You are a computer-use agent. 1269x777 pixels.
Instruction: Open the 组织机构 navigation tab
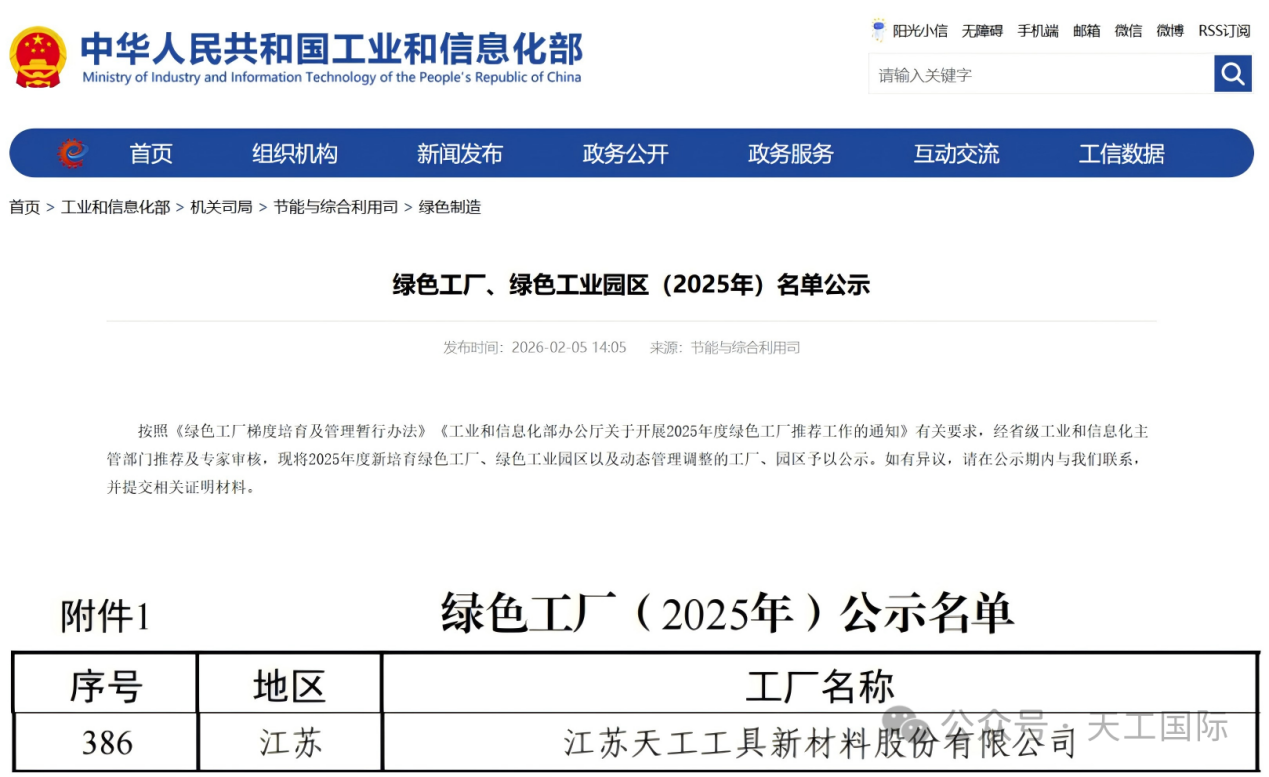coord(295,154)
